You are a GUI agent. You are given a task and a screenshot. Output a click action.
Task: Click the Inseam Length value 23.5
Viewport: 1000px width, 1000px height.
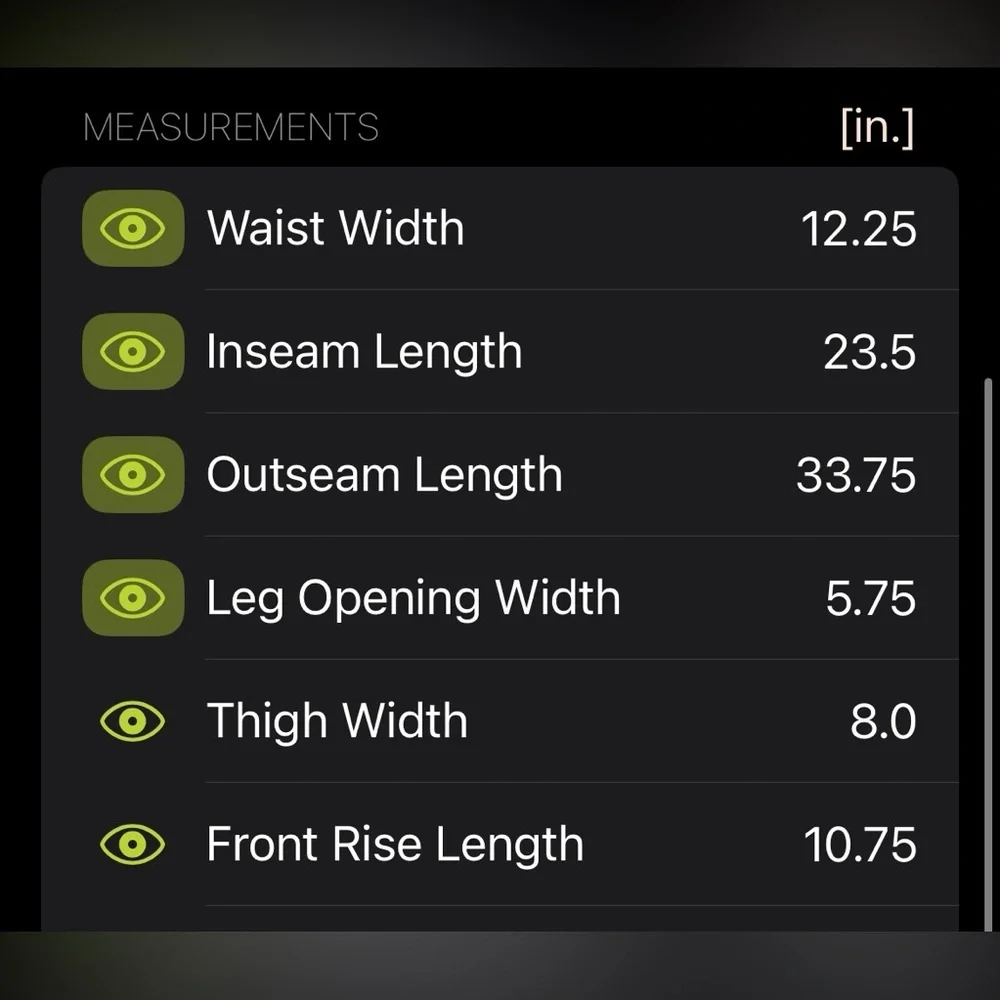pyautogui.click(x=869, y=352)
